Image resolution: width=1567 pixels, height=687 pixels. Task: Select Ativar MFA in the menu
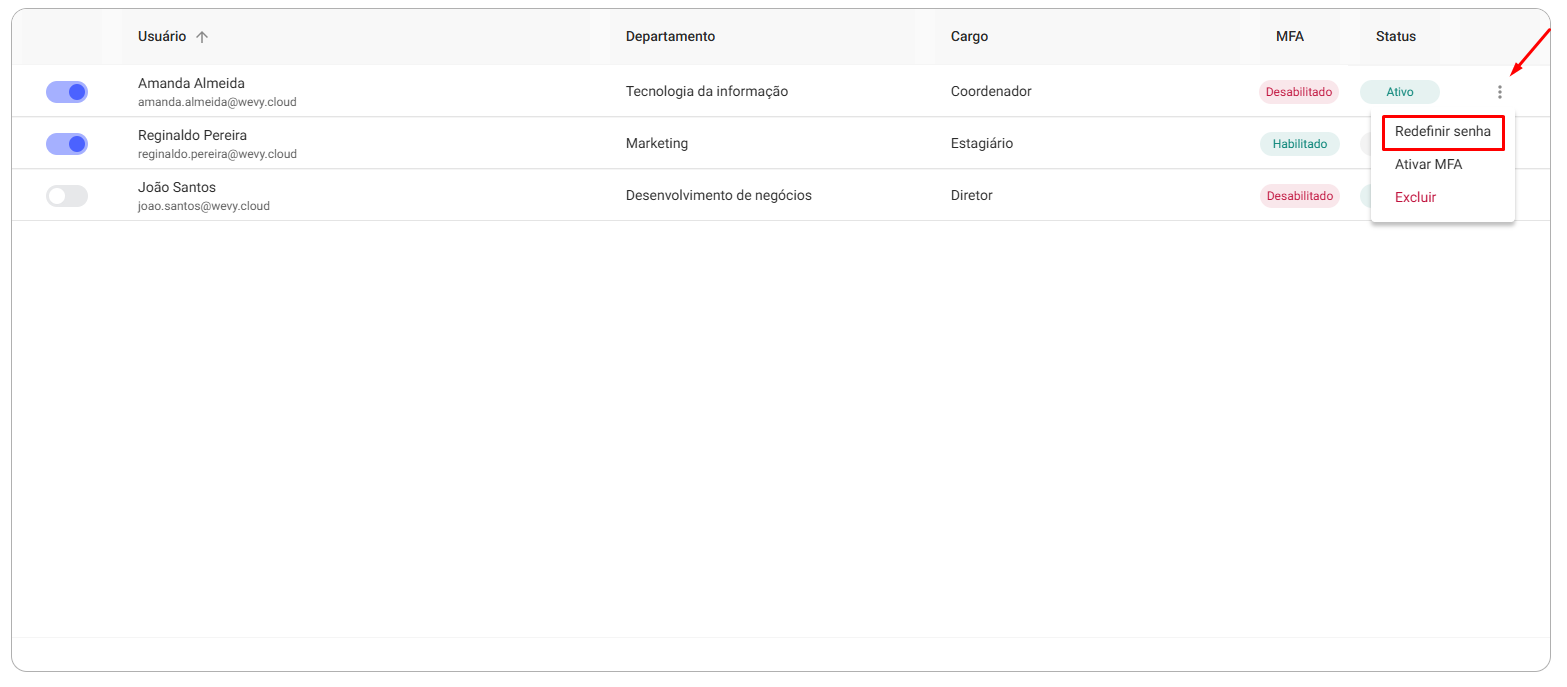[x=1428, y=164]
